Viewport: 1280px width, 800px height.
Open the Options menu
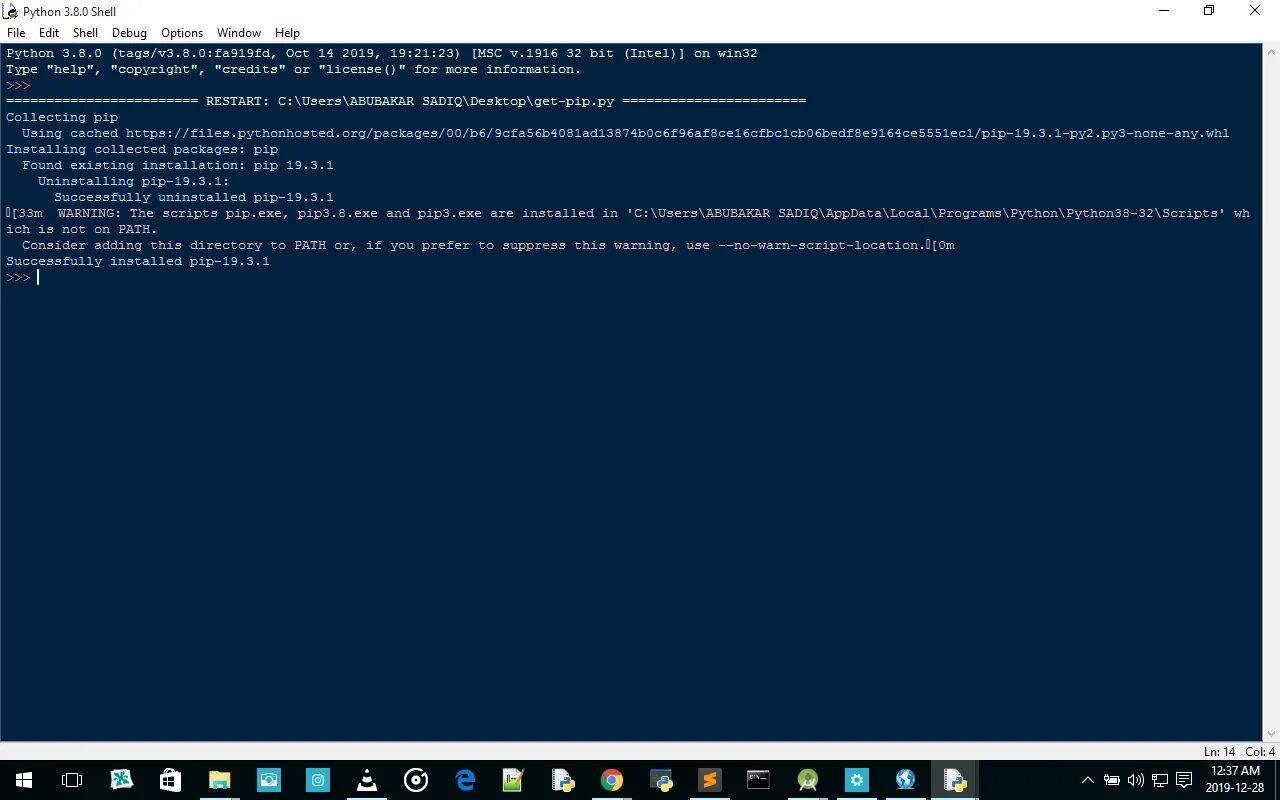[182, 33]
